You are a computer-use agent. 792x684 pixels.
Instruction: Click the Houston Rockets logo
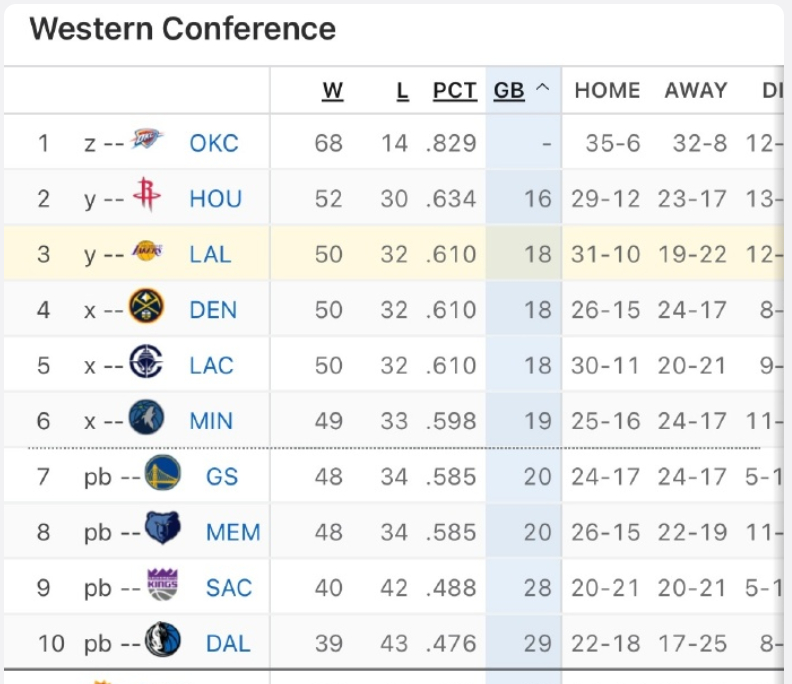147,197
